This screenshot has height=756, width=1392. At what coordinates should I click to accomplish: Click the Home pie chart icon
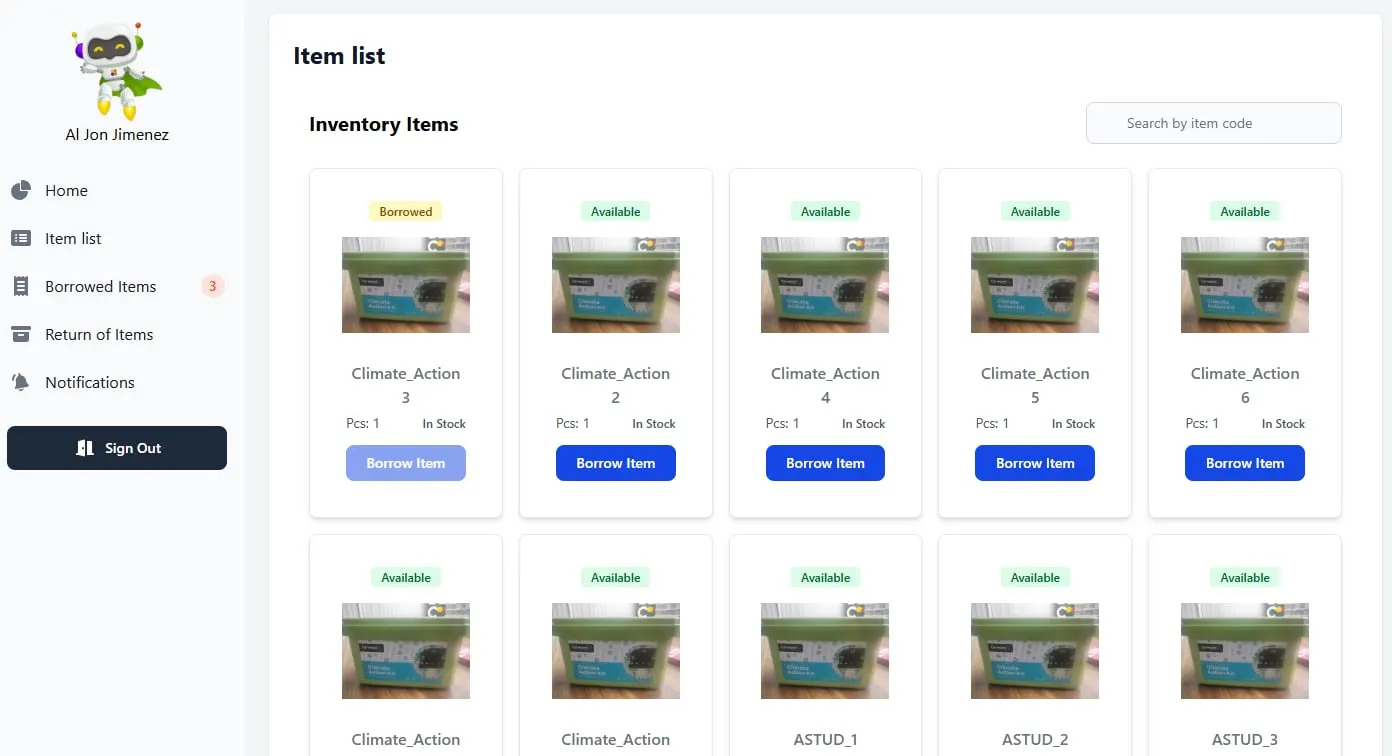(21, 190)
